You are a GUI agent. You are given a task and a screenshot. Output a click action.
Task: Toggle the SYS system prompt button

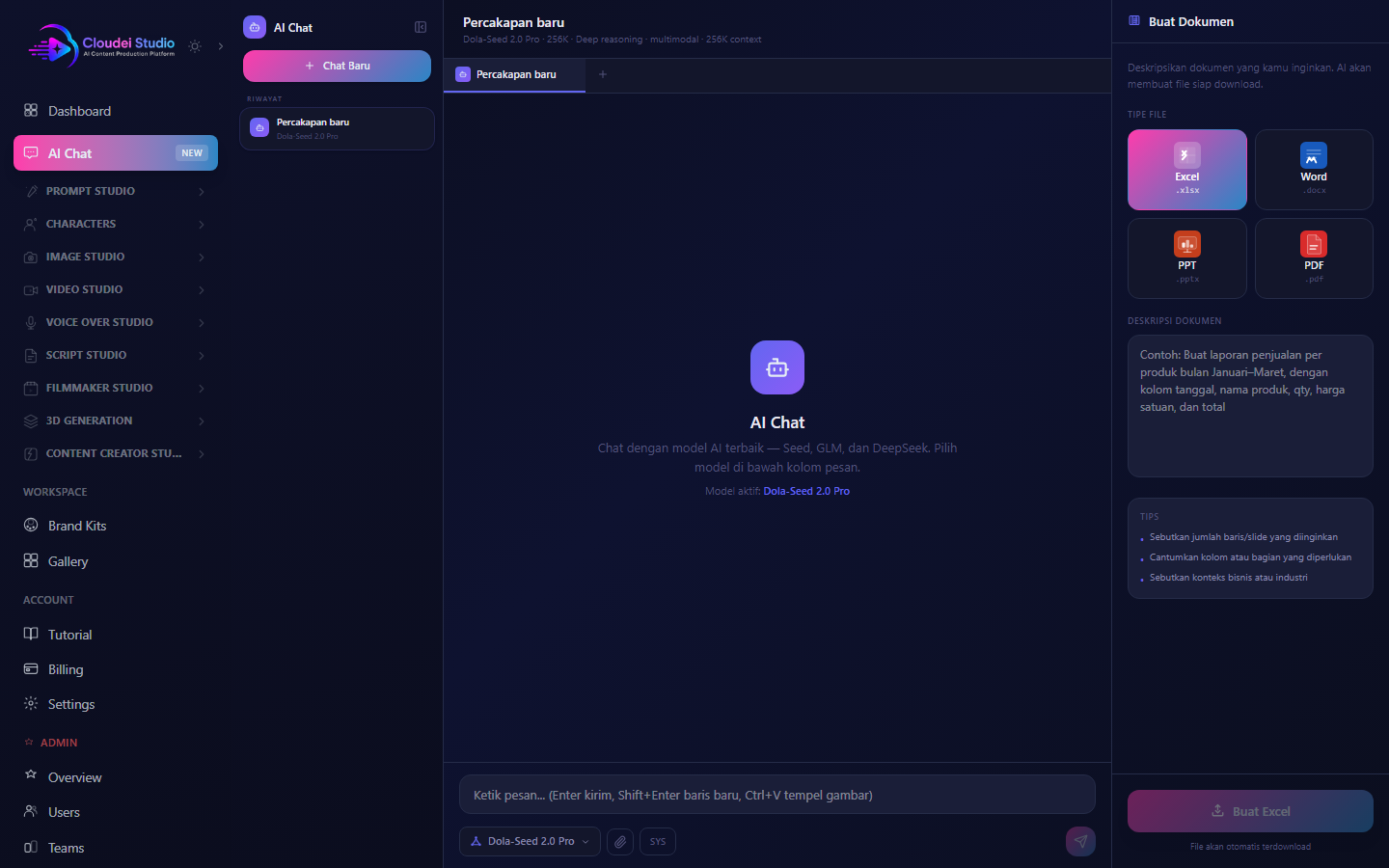(658, 841)
